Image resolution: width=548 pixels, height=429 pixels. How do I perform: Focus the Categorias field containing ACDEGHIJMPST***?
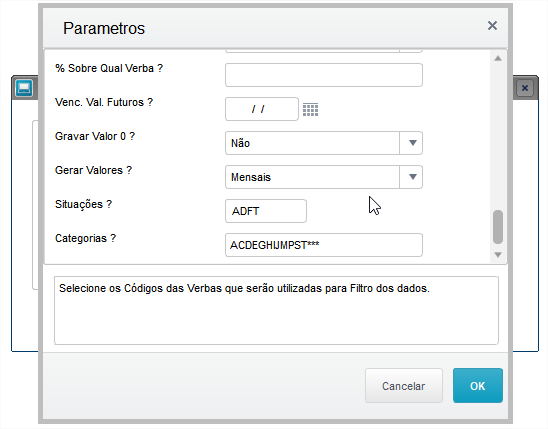(324, 245)
